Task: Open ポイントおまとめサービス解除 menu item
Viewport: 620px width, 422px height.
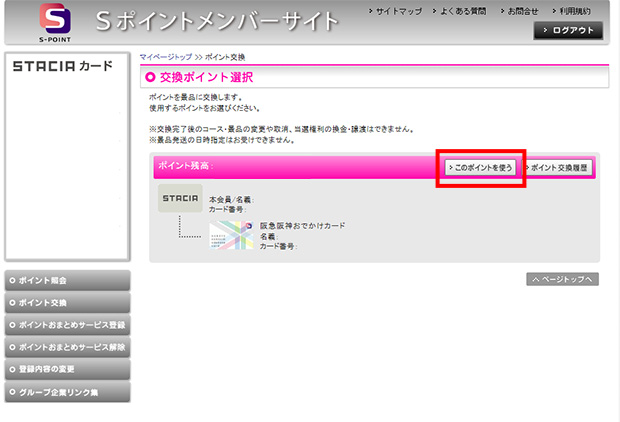Action: (x=66, y=347)
